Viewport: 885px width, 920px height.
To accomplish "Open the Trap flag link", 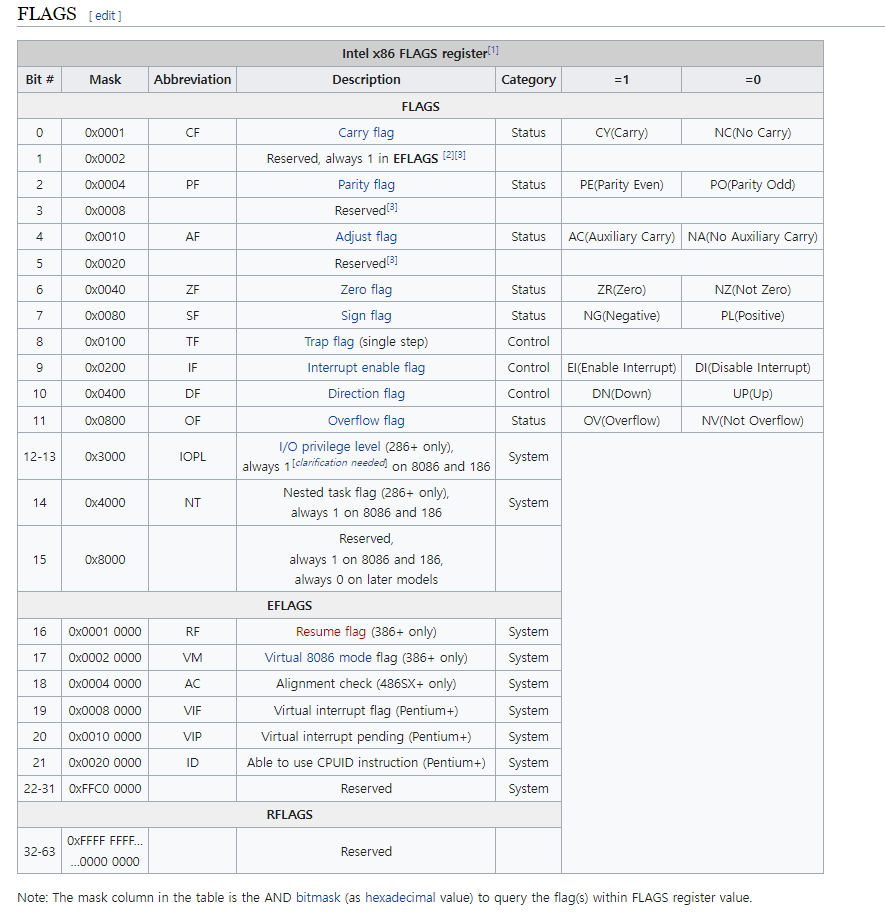I will (x=329, y=341).
